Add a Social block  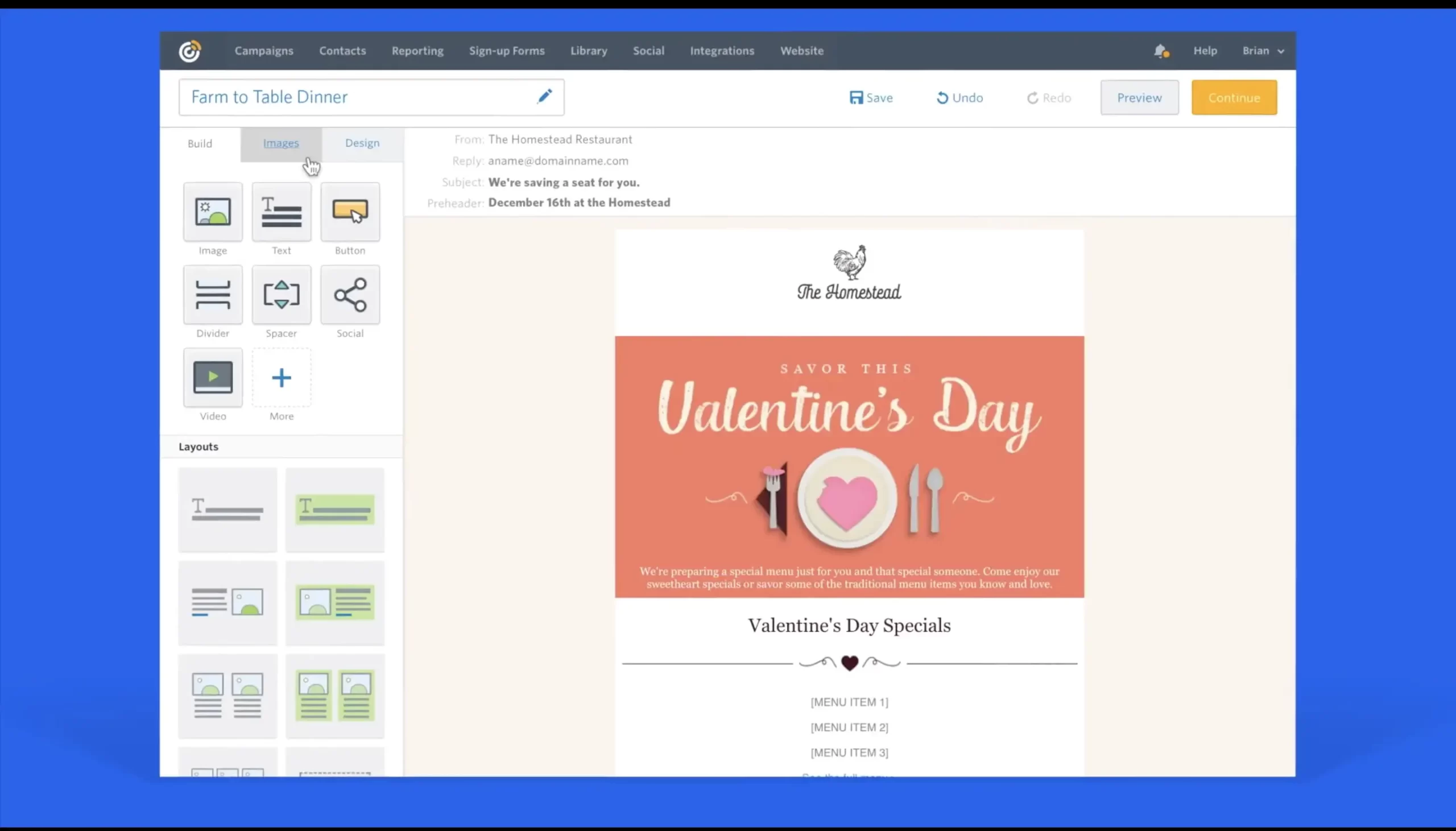350,295
